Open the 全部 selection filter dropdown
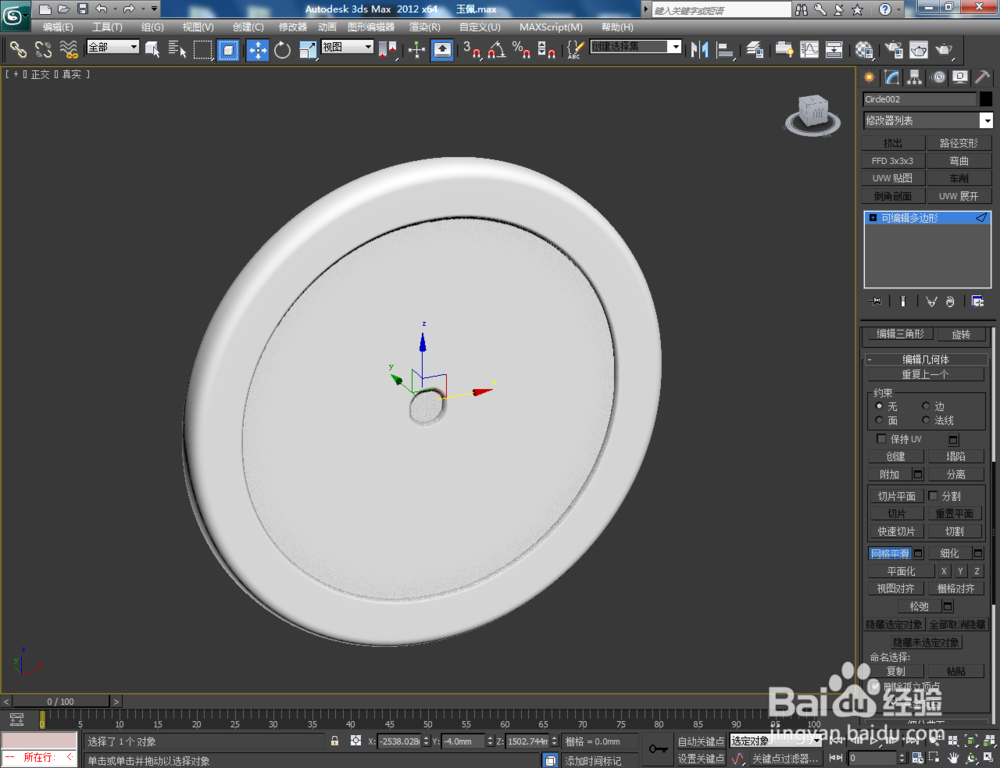The height and width of the screenshot is (768, 1000). (113, 47)
